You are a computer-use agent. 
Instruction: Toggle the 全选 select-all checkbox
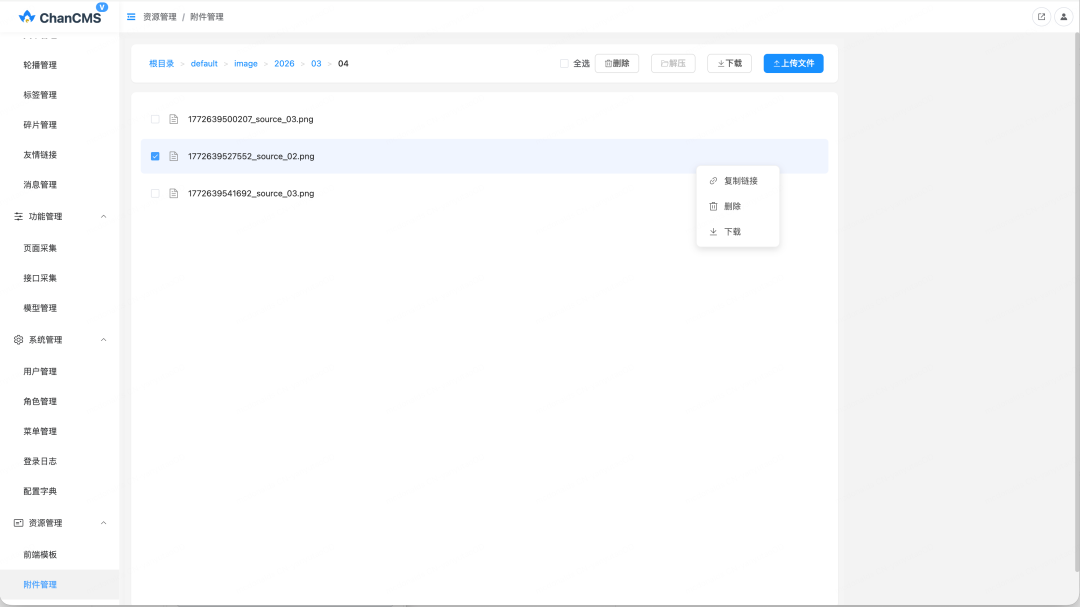[564, 63]
